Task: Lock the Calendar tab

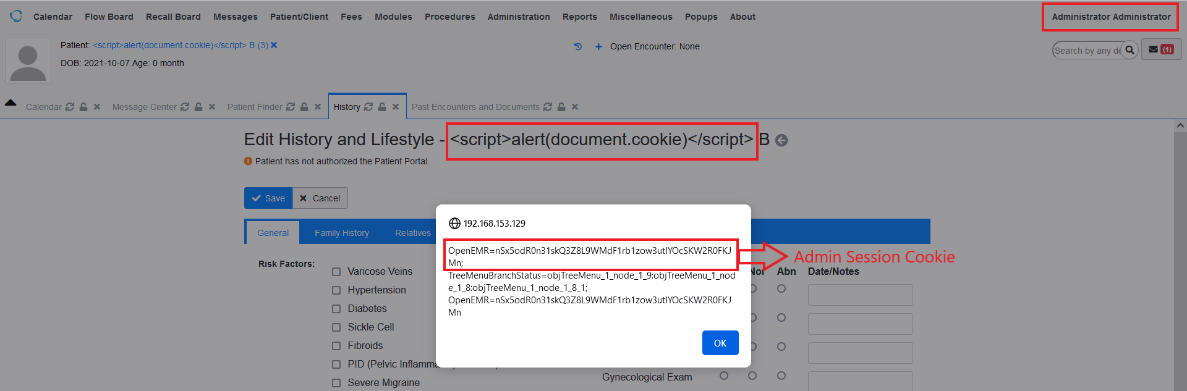Action: (x=83, y=107)
